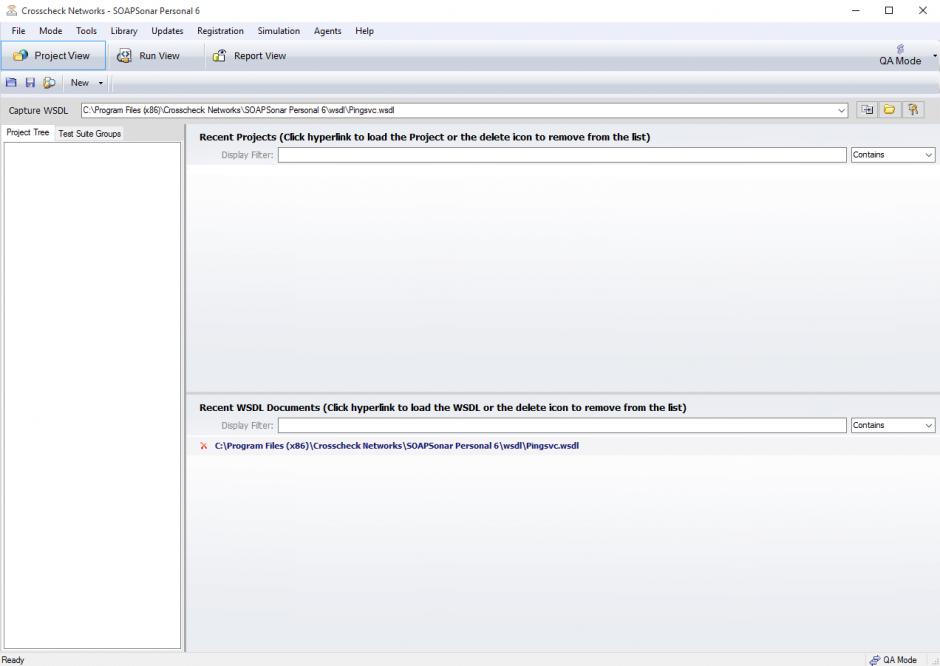Click the Capture WSDL path field
This screenshot has height=666, width=940.
tap(459, 110)
